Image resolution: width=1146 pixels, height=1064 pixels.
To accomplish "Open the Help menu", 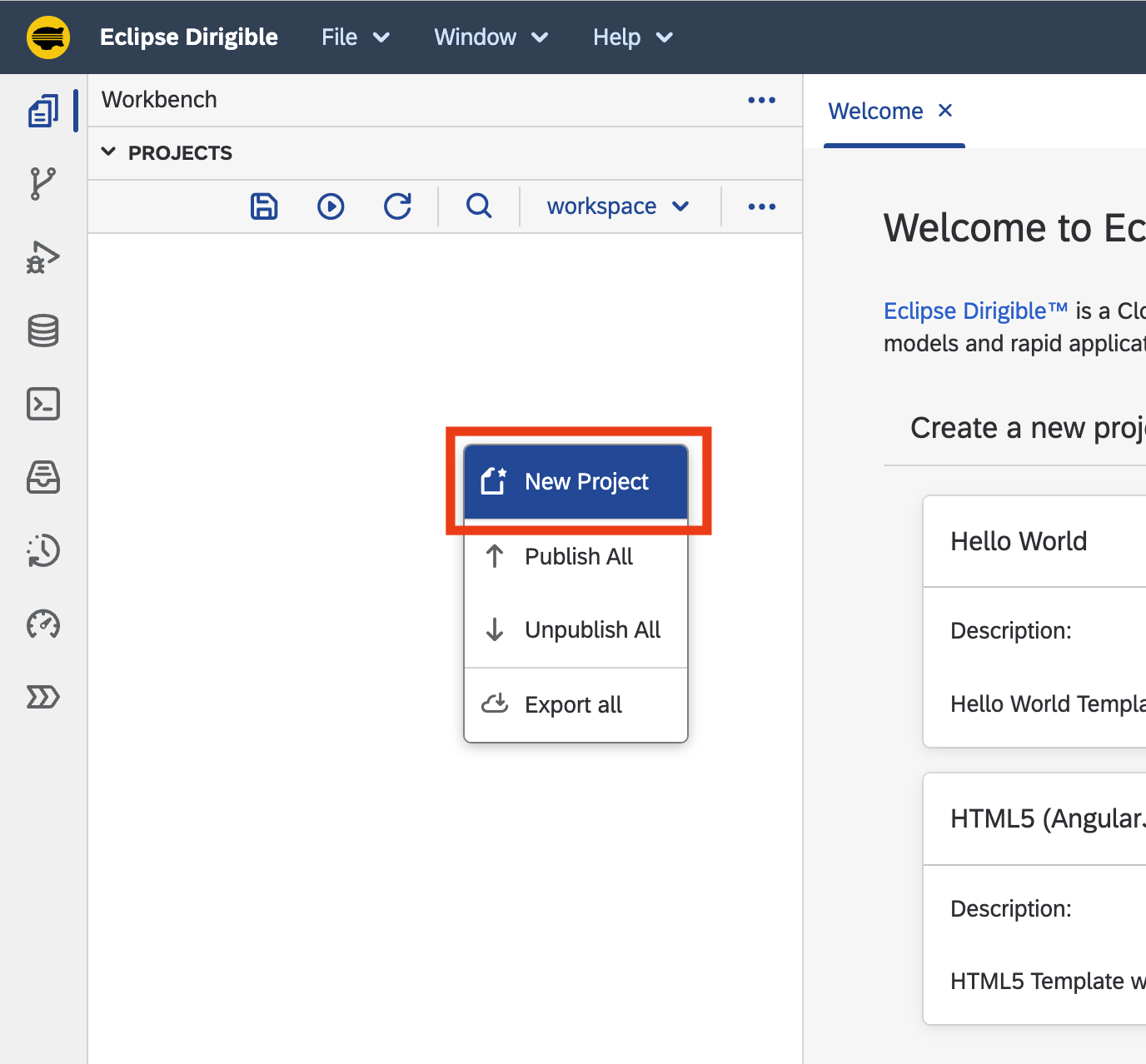I will coord(632,37).
